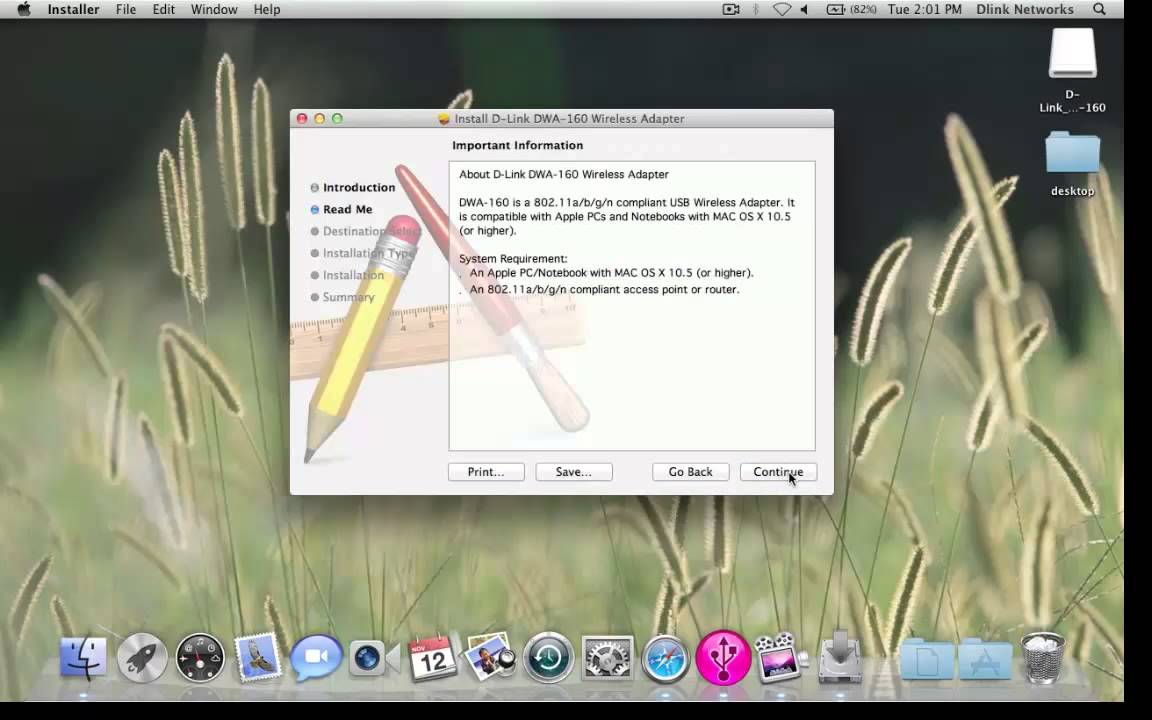Image resolution: width=1152 pixels, height=720 pixels.
Task: Open the Documents folder stack in Dock
Action: tap(927, 659)
